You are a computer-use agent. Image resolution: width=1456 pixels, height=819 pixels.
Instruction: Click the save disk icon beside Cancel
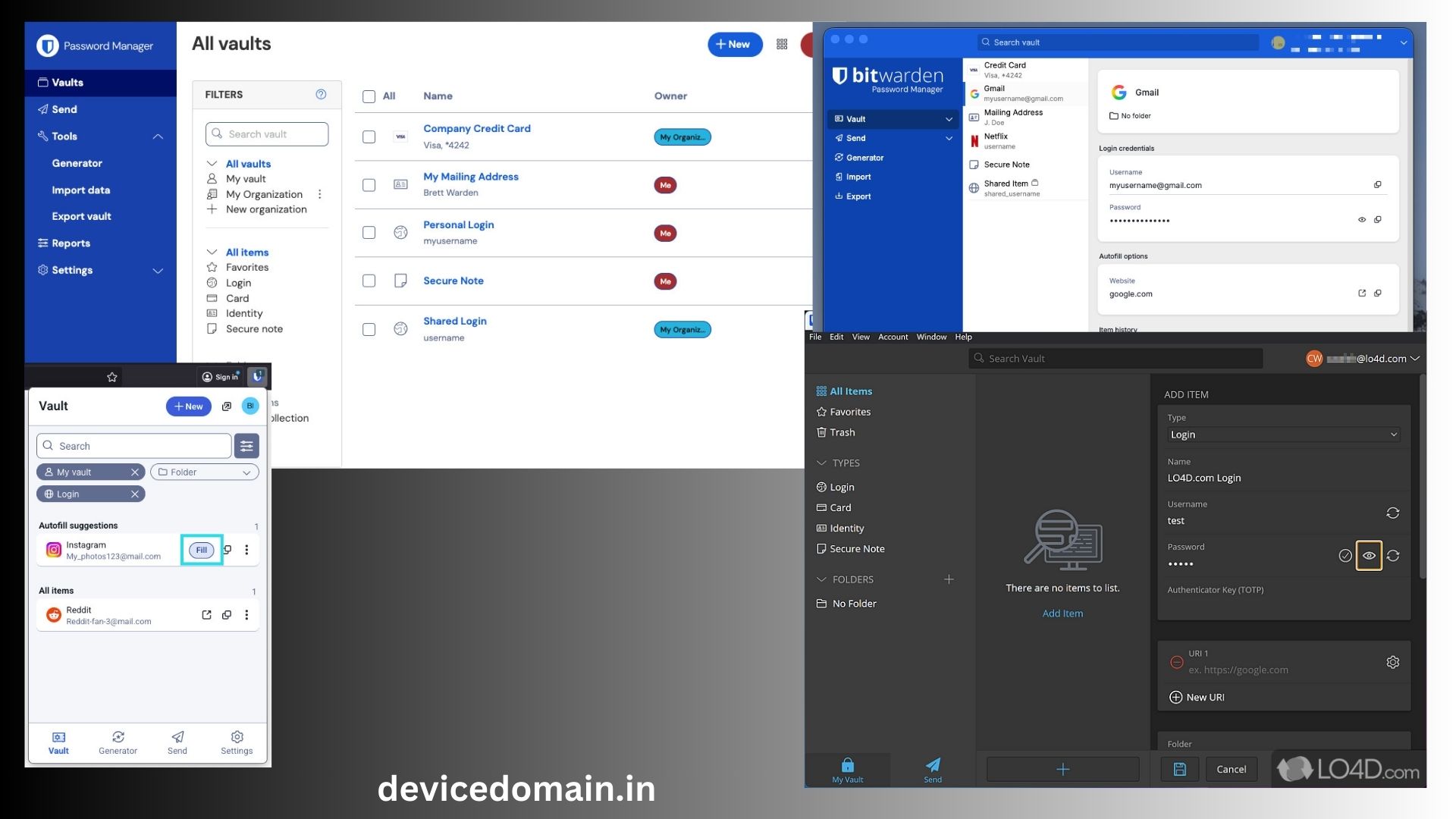coord(1180,769)
